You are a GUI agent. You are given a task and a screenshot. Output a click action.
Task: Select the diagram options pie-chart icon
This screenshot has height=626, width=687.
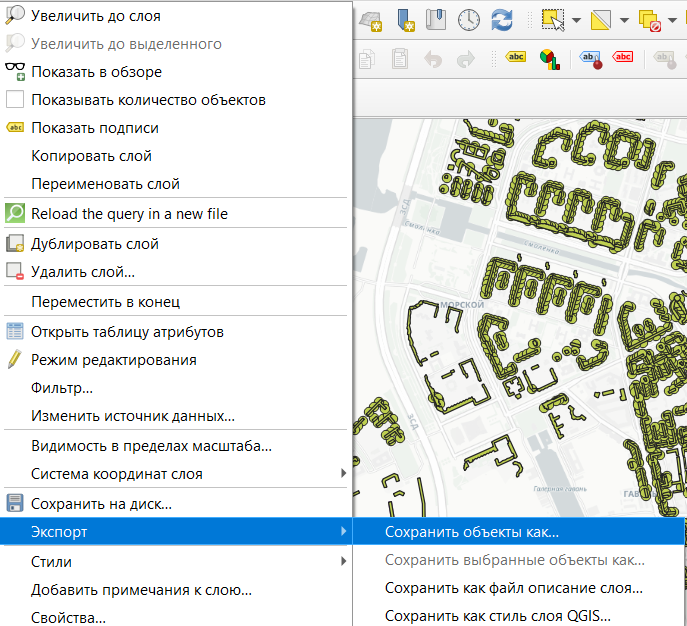(549, 60)
